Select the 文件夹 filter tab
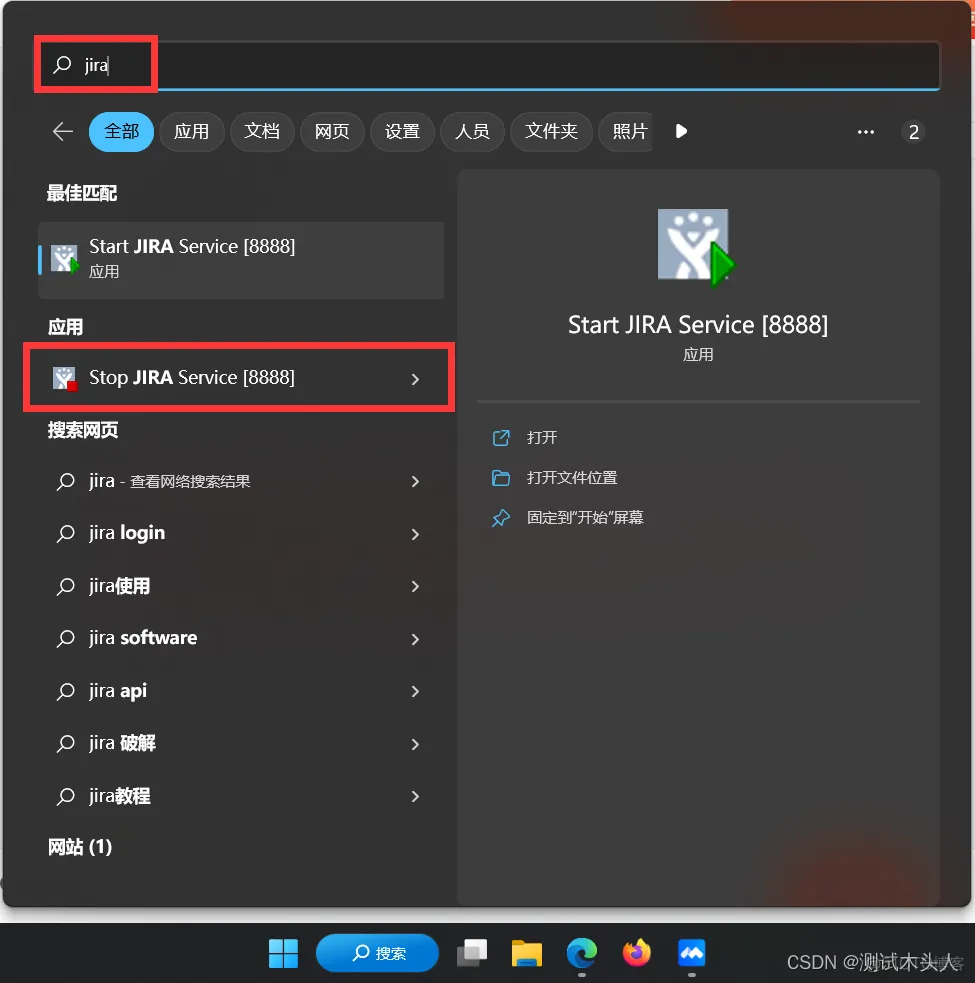Image resolution: width=975 pixels, height=983 pixels. click(551, 132)
